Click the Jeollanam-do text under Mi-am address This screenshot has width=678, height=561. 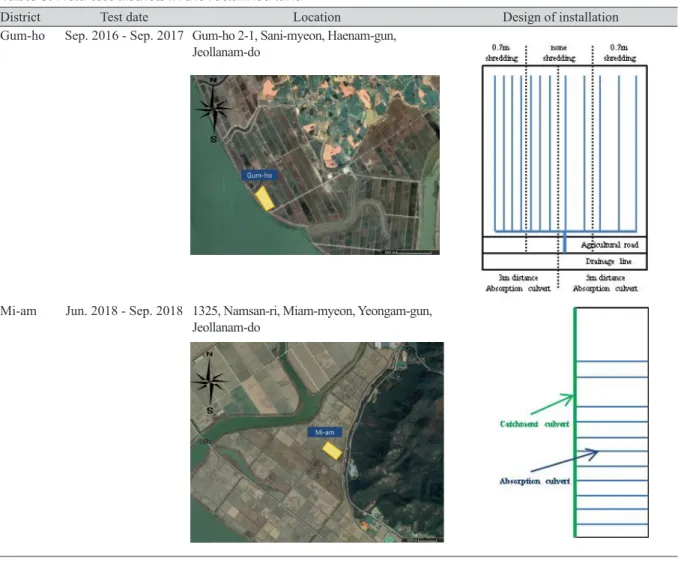[x=226, y=327]
